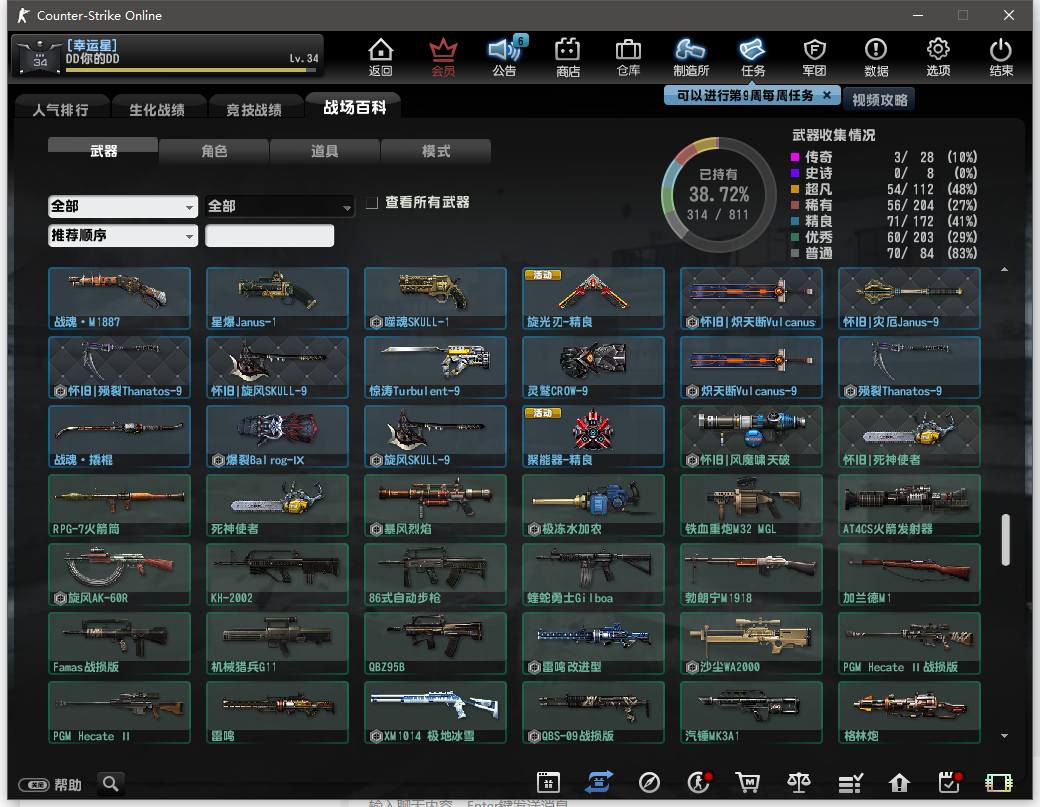Viewport: 1040px width, 807px height.
Task: Click the balance scales icon
Action: coord(799,783)
